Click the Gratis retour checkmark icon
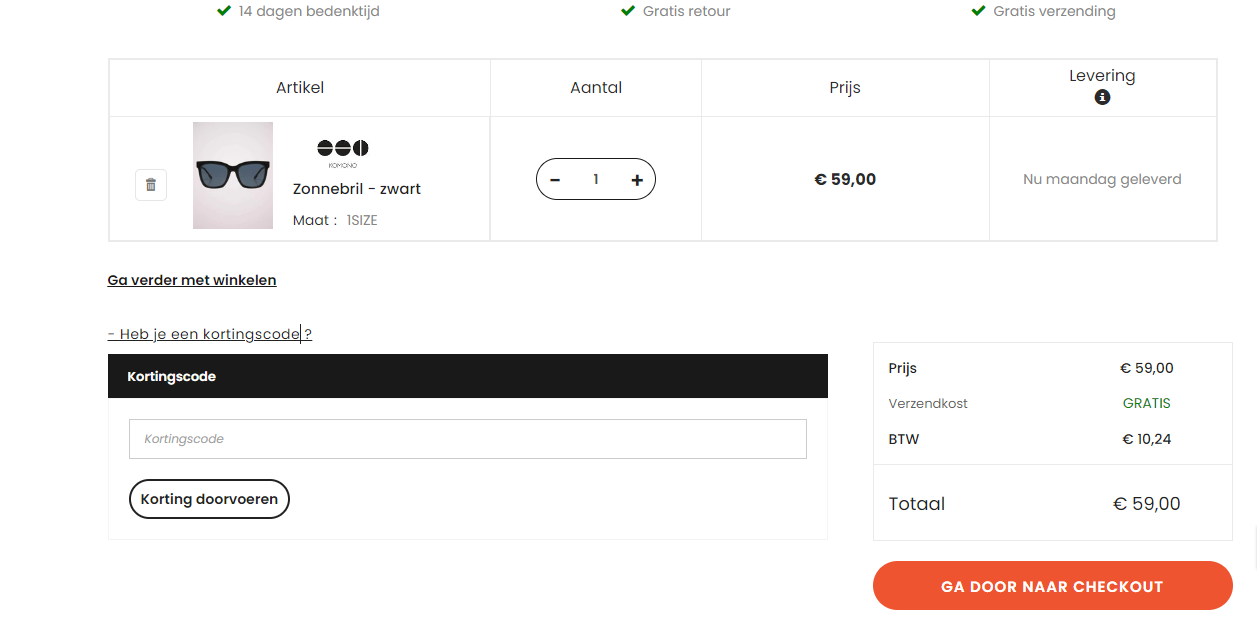 [628, 11]
